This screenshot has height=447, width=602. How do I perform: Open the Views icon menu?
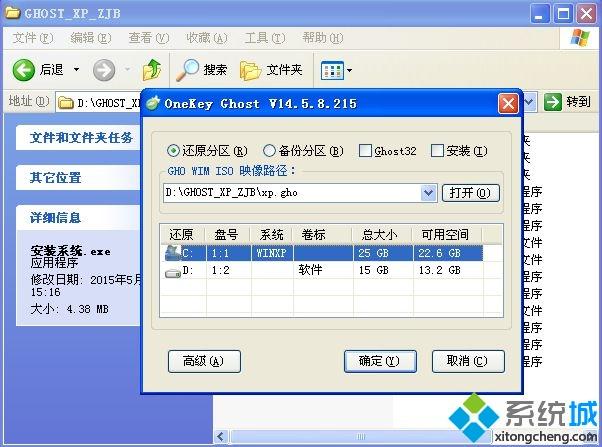pyautogui.click(x=332, y=71)
